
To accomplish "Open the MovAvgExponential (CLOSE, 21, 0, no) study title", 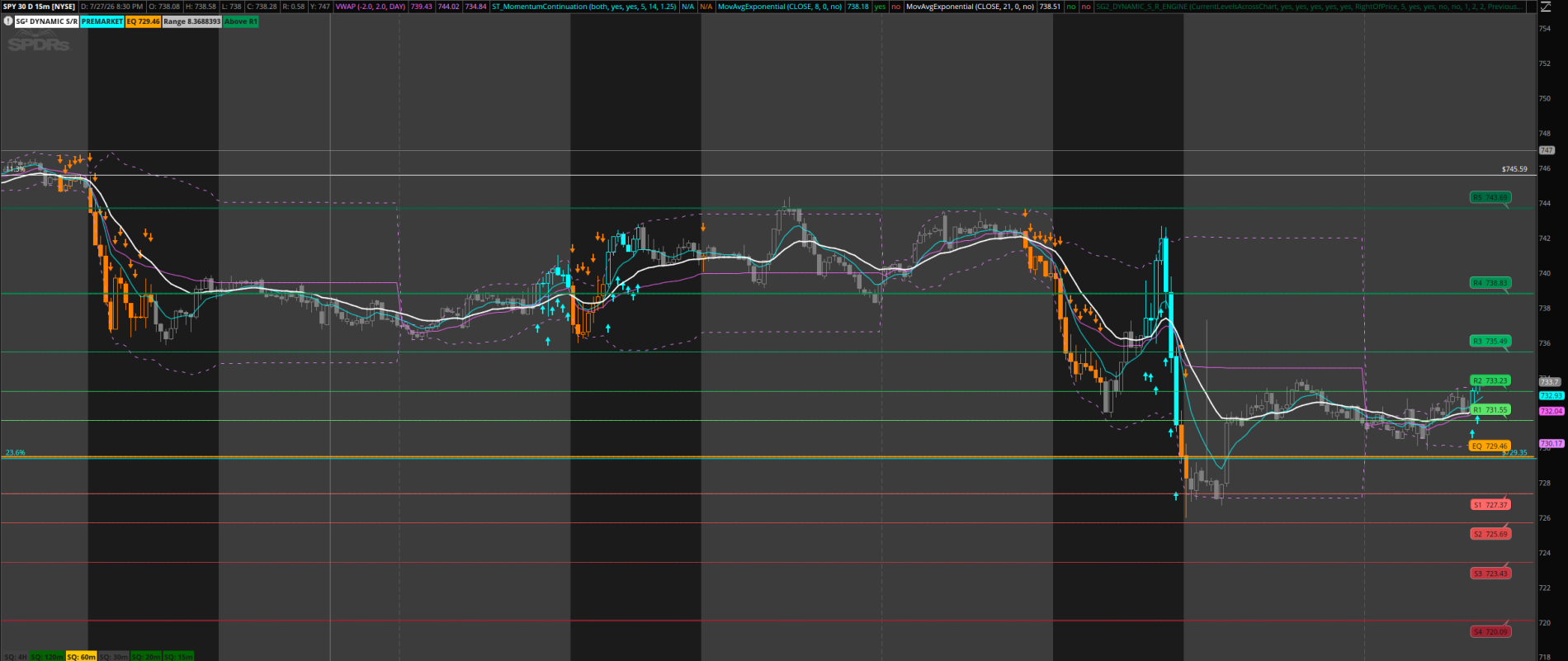I will coord(970,7).
